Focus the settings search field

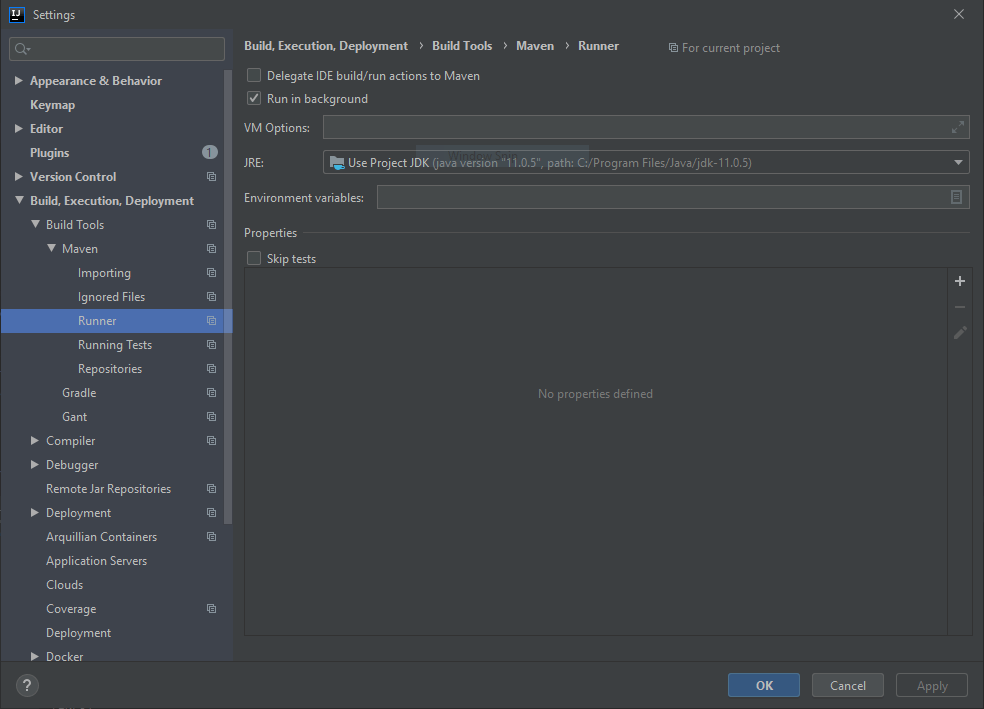point(117,49)
